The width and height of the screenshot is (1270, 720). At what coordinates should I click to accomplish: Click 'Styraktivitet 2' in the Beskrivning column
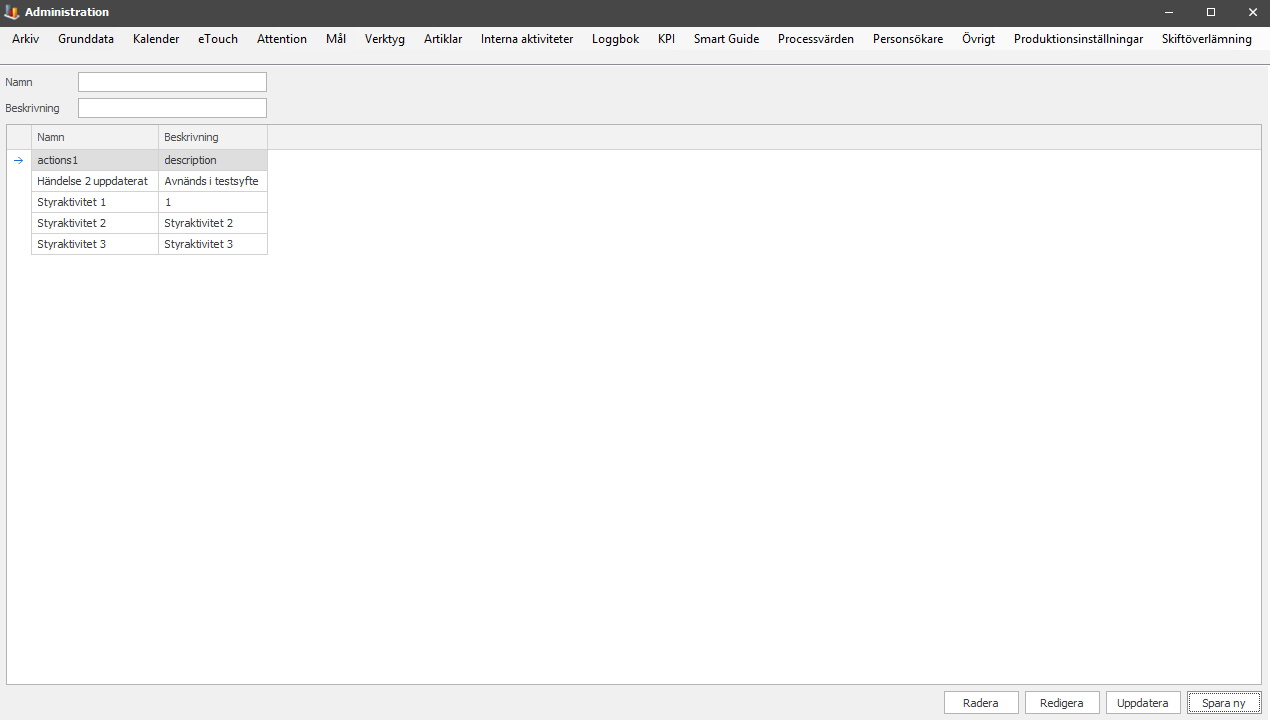pos(213,223)
